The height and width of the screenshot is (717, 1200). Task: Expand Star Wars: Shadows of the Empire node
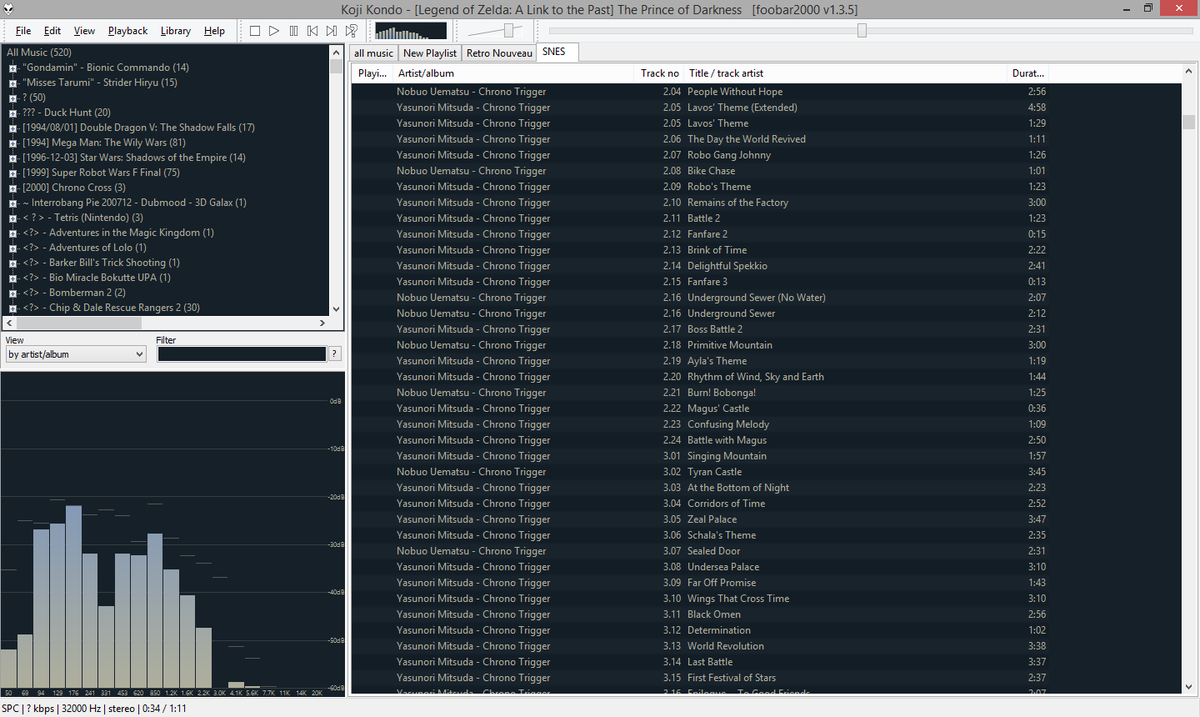coord(12,157)
